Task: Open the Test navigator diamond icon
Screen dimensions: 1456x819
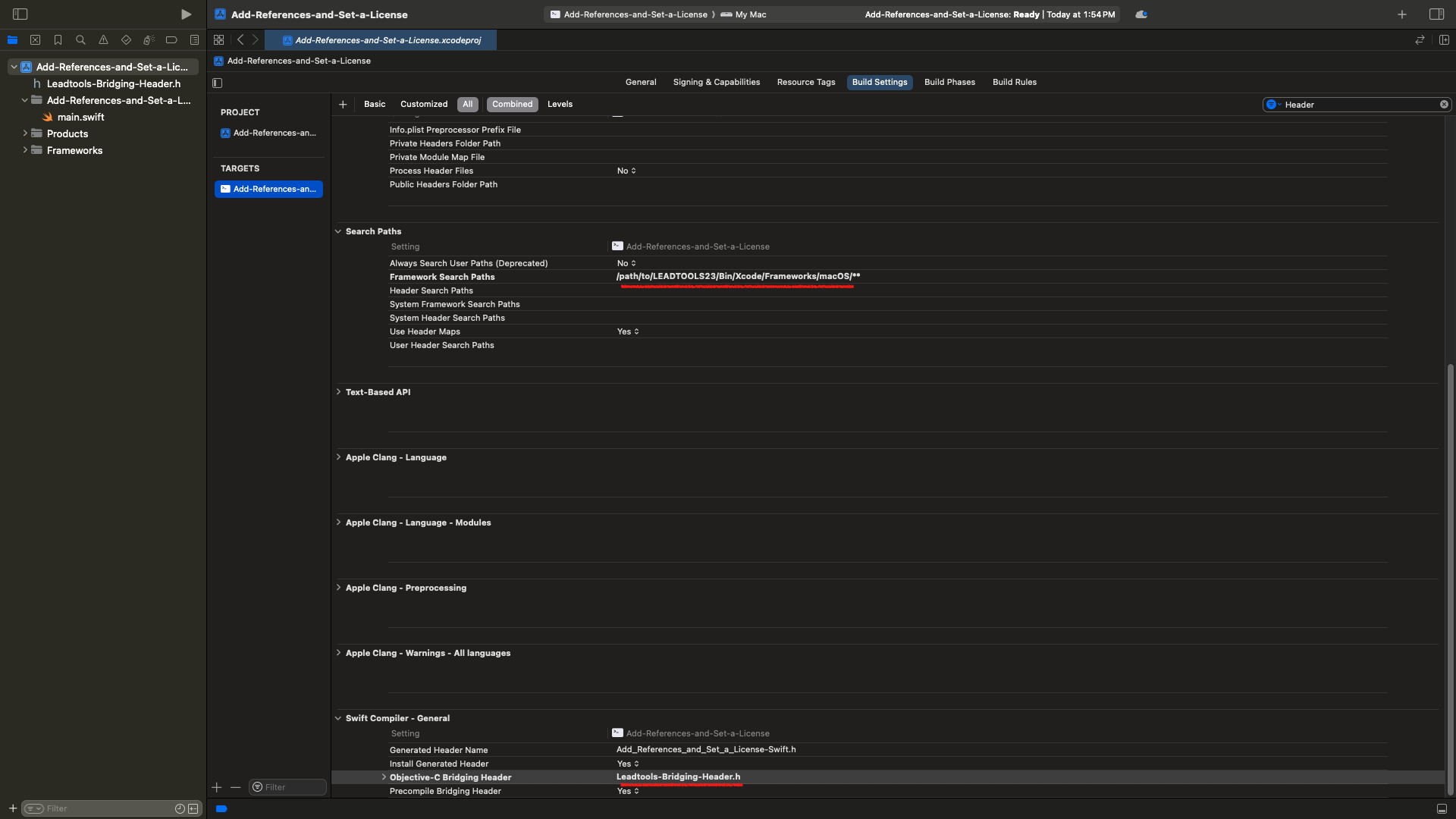Action: tap(126, 39)
